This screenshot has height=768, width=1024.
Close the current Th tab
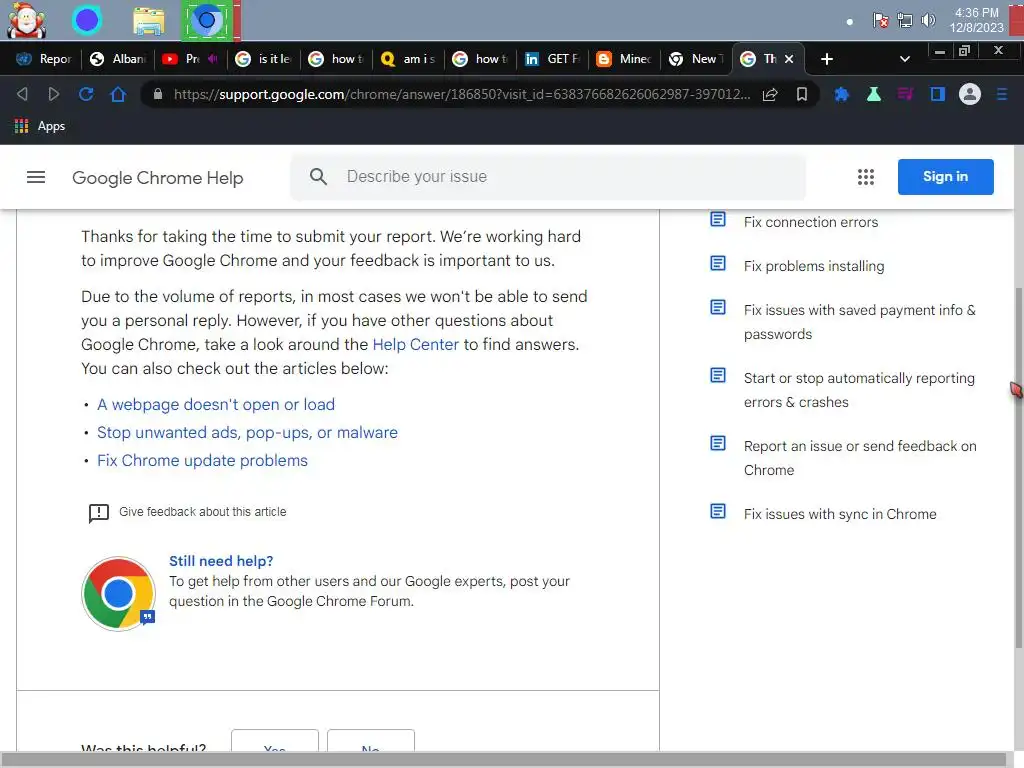pos(789,59)
